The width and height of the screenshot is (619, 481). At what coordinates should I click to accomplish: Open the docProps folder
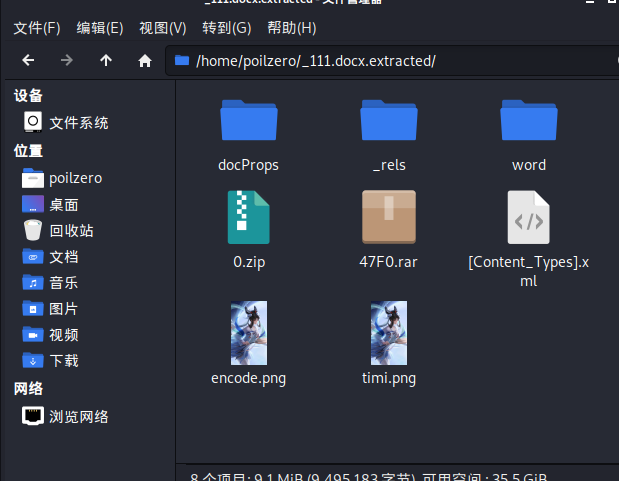[x=248, y=121]
